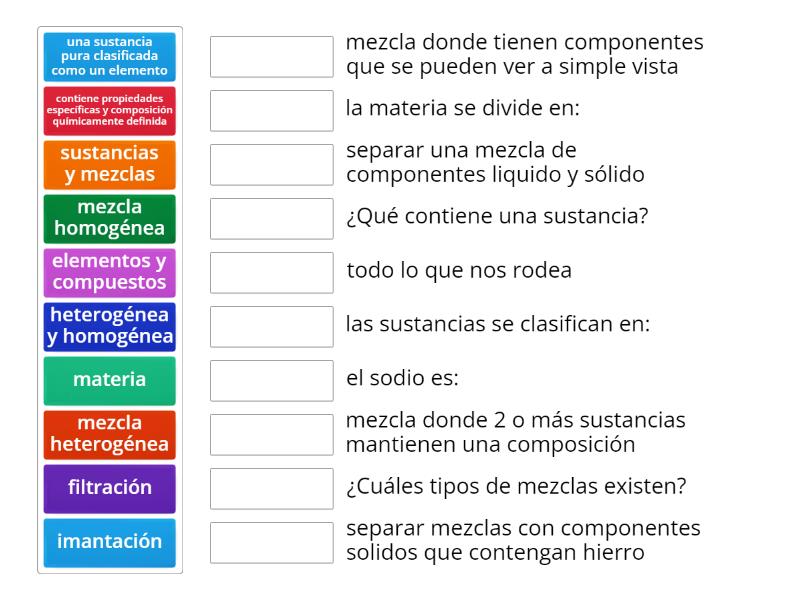The image size is (800, 600).
Task: Select the box for 'las sustancias se clasifican en'
Action: point(272,327)
